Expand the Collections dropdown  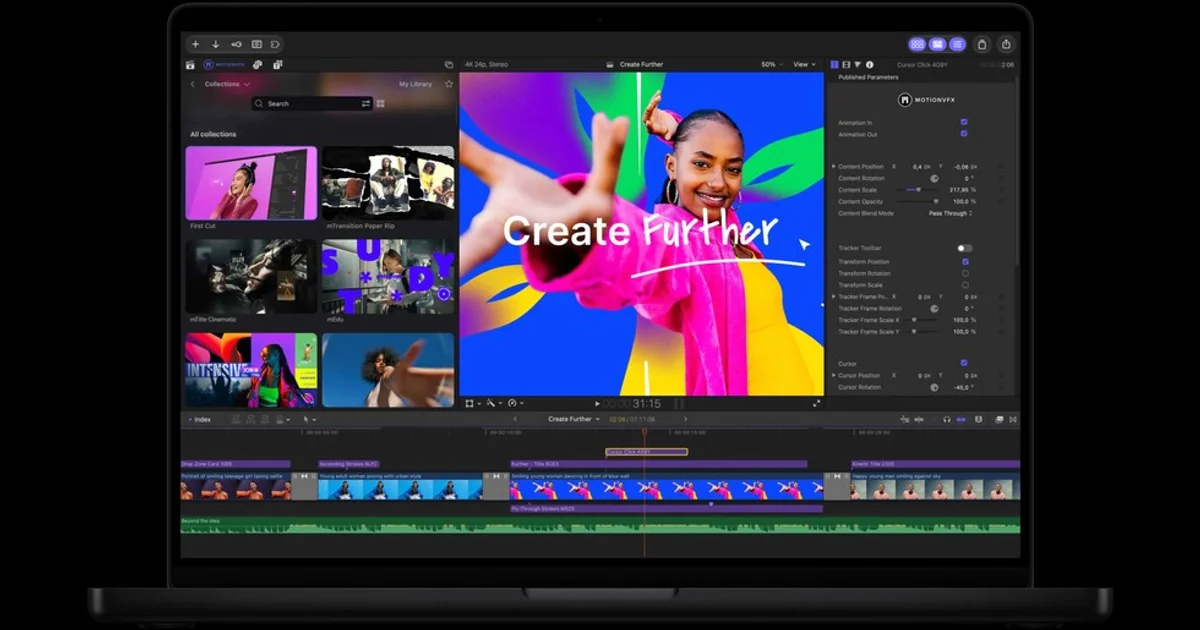click(226, 84)
